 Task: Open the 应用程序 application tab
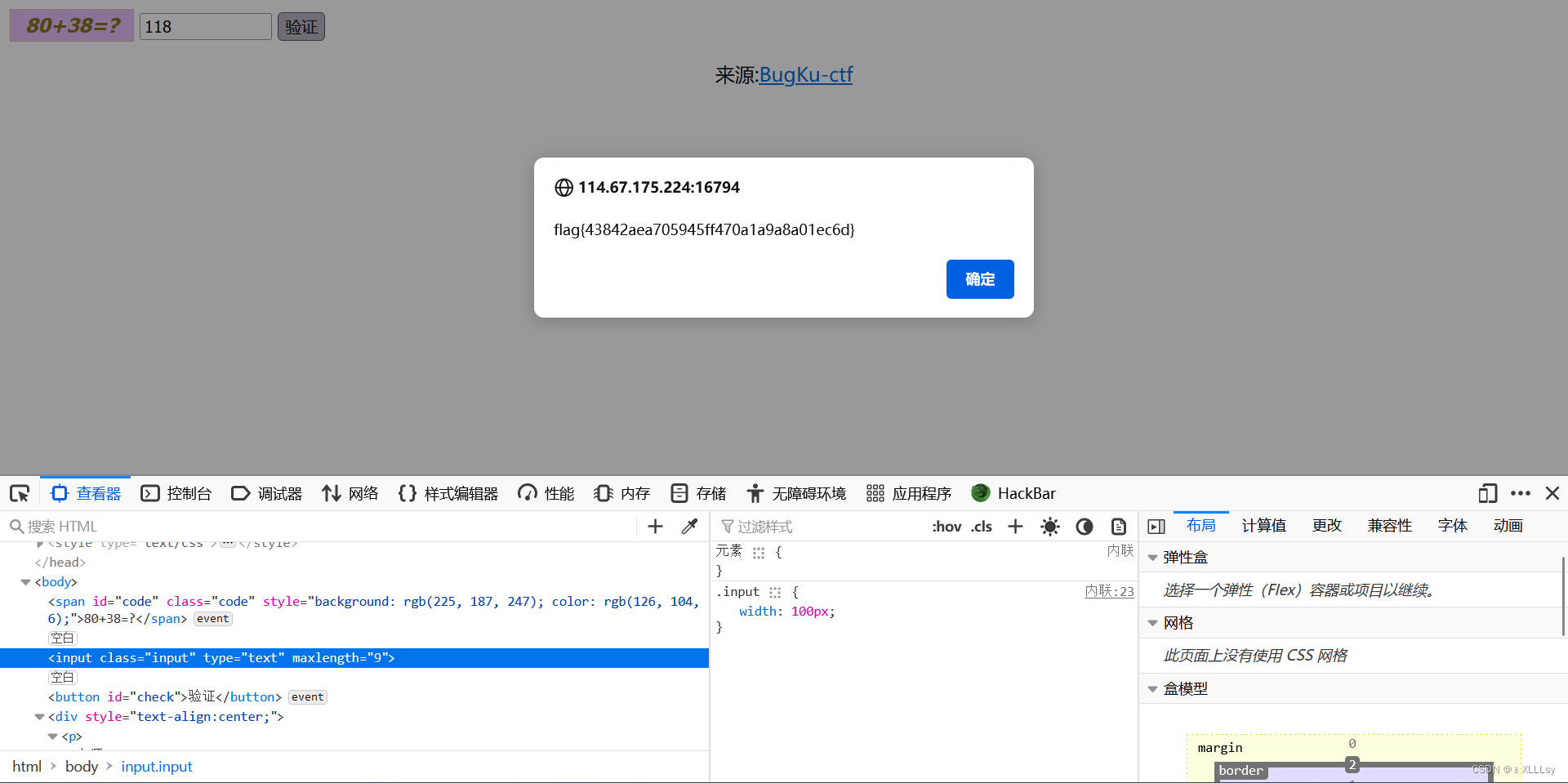tap(909, 493)
